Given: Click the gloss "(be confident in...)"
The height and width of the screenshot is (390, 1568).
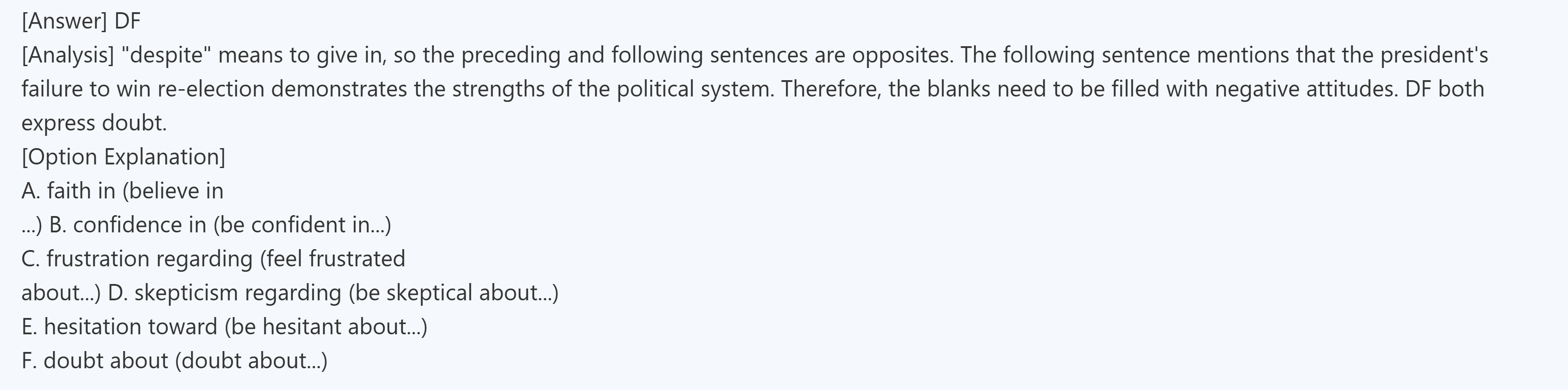Looking at the screenshot, I should 302,226.
